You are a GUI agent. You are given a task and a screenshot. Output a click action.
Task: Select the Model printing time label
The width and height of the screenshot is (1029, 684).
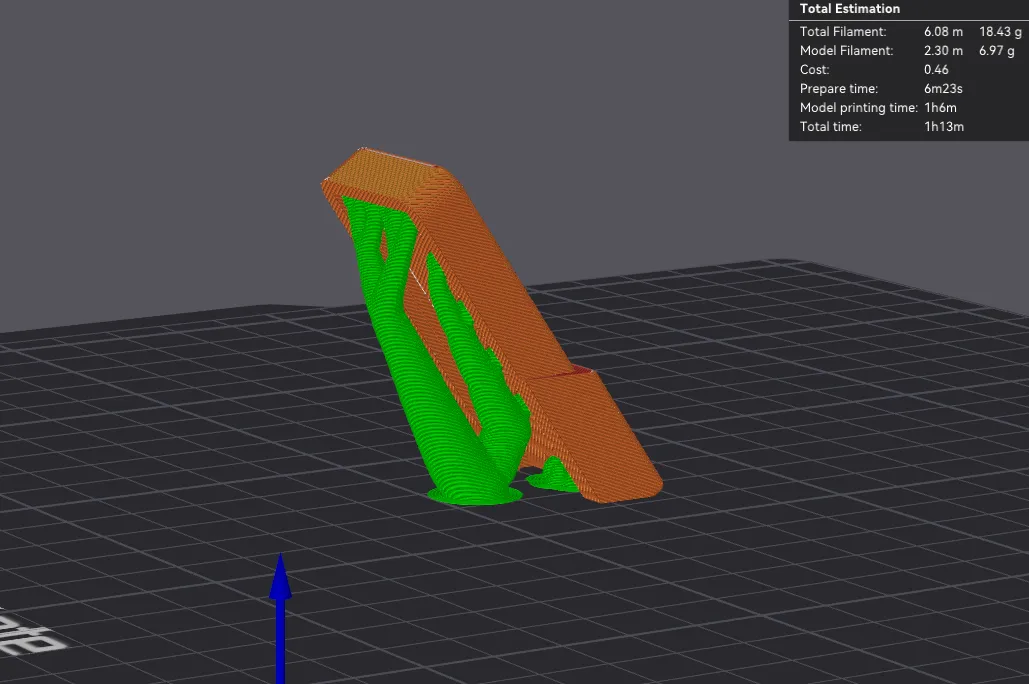[858, 108]
